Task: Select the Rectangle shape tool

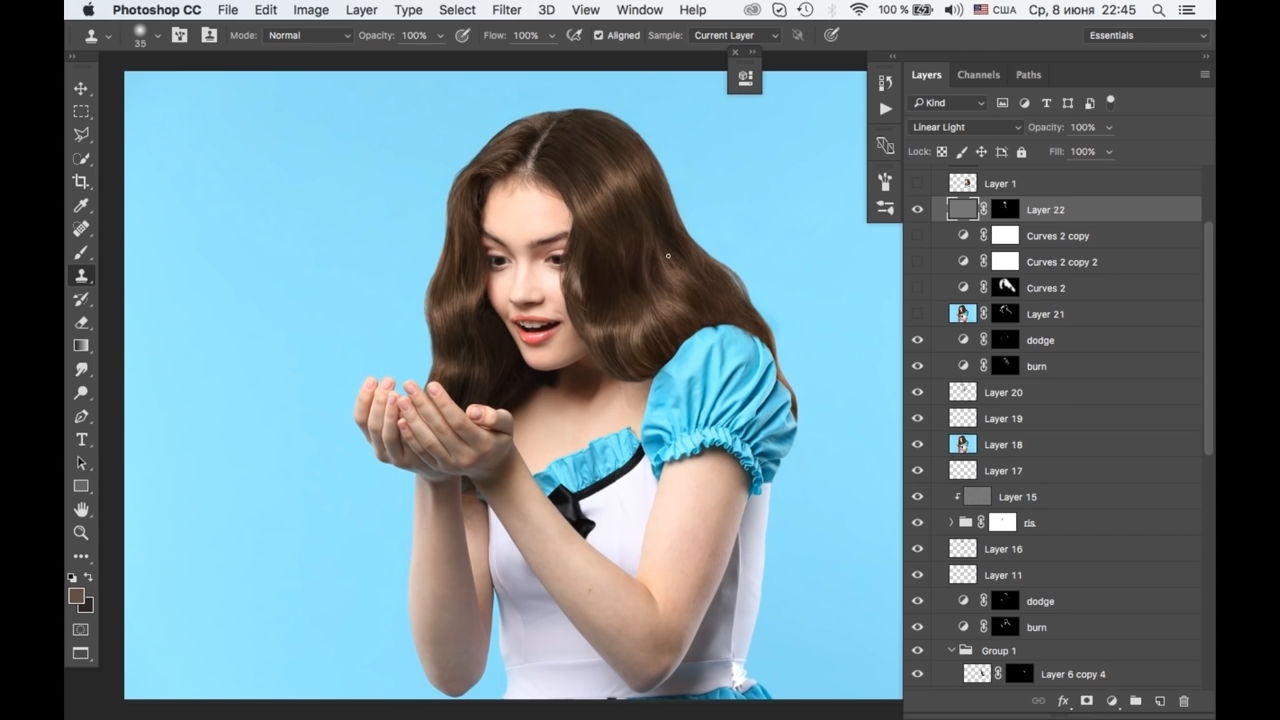Action: click(x=81, y=486)
